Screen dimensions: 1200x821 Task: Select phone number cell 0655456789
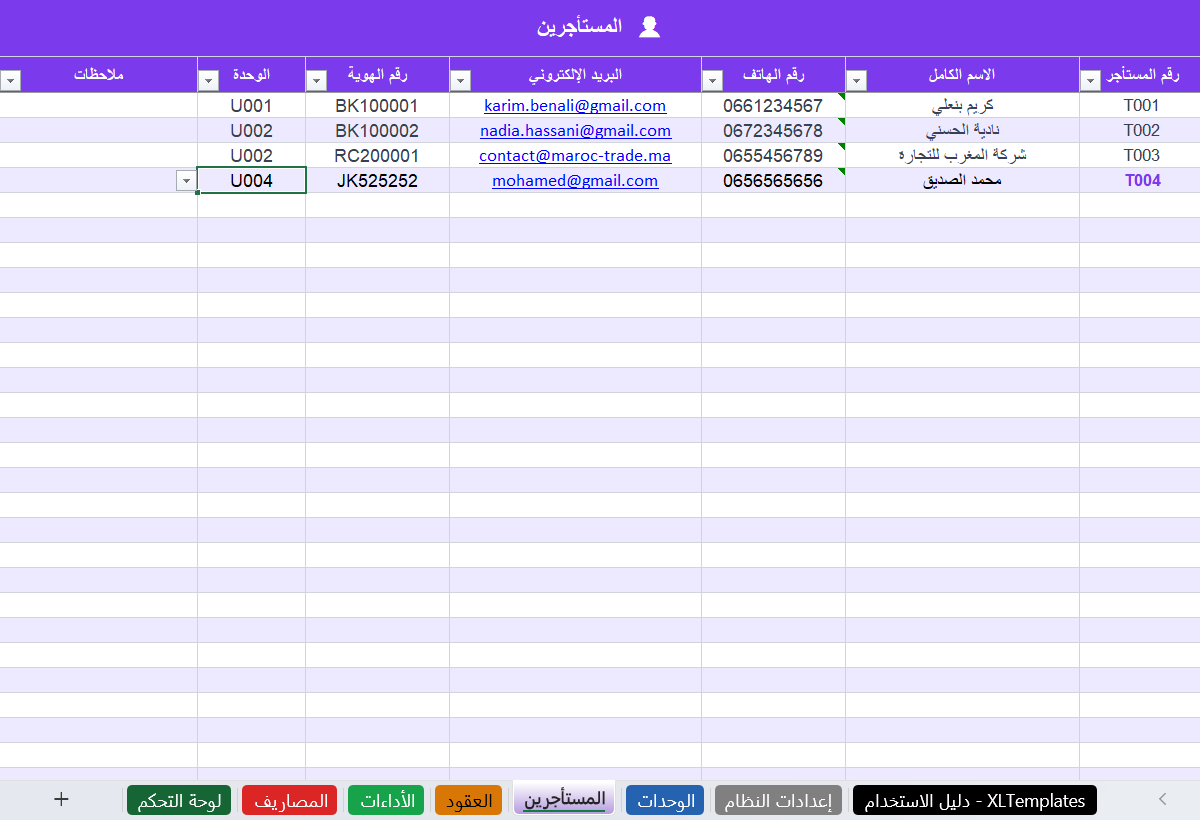point(773,155)
